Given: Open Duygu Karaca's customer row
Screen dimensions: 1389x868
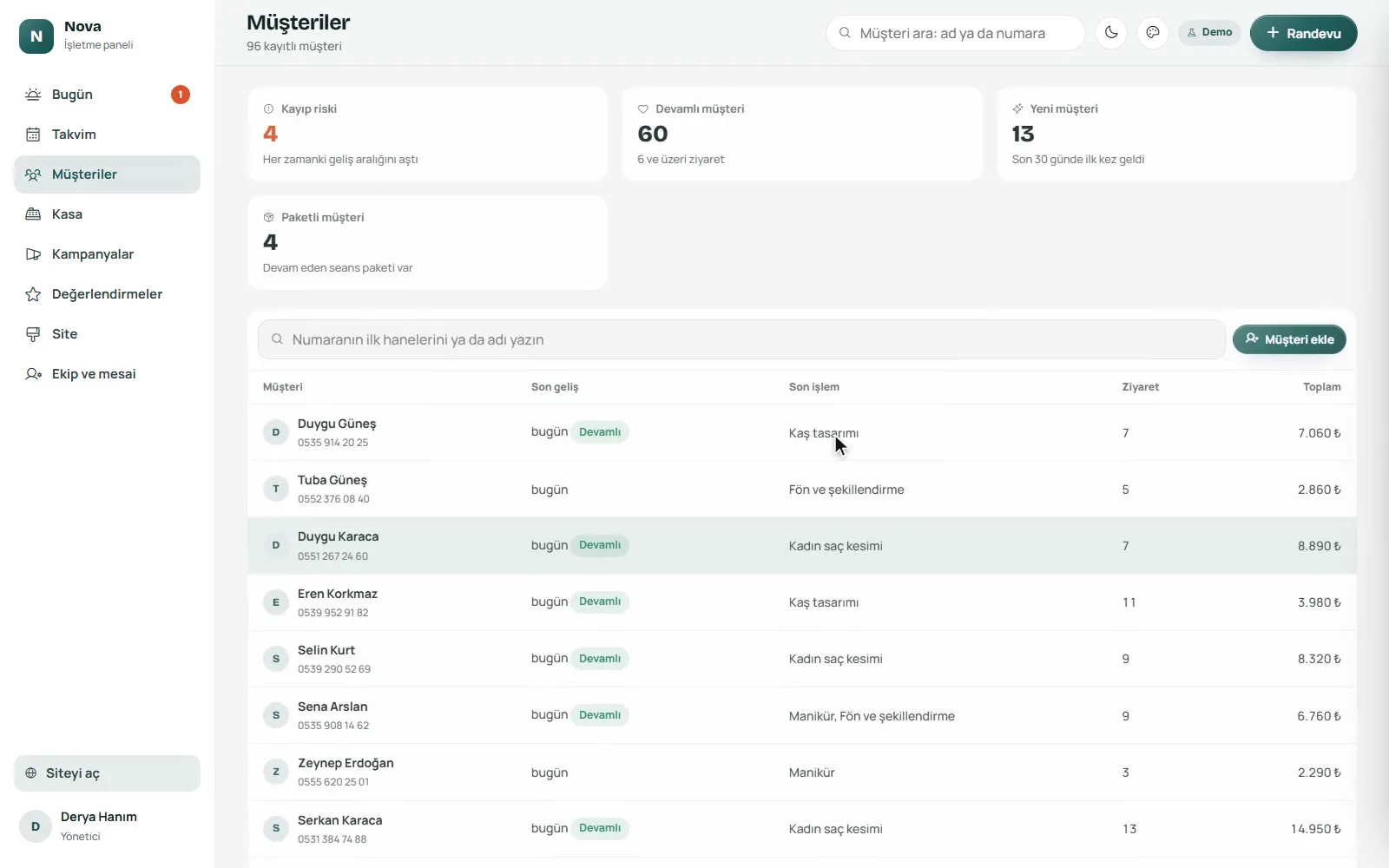Looking at the screenshot, I should click(x=801, y=546).
